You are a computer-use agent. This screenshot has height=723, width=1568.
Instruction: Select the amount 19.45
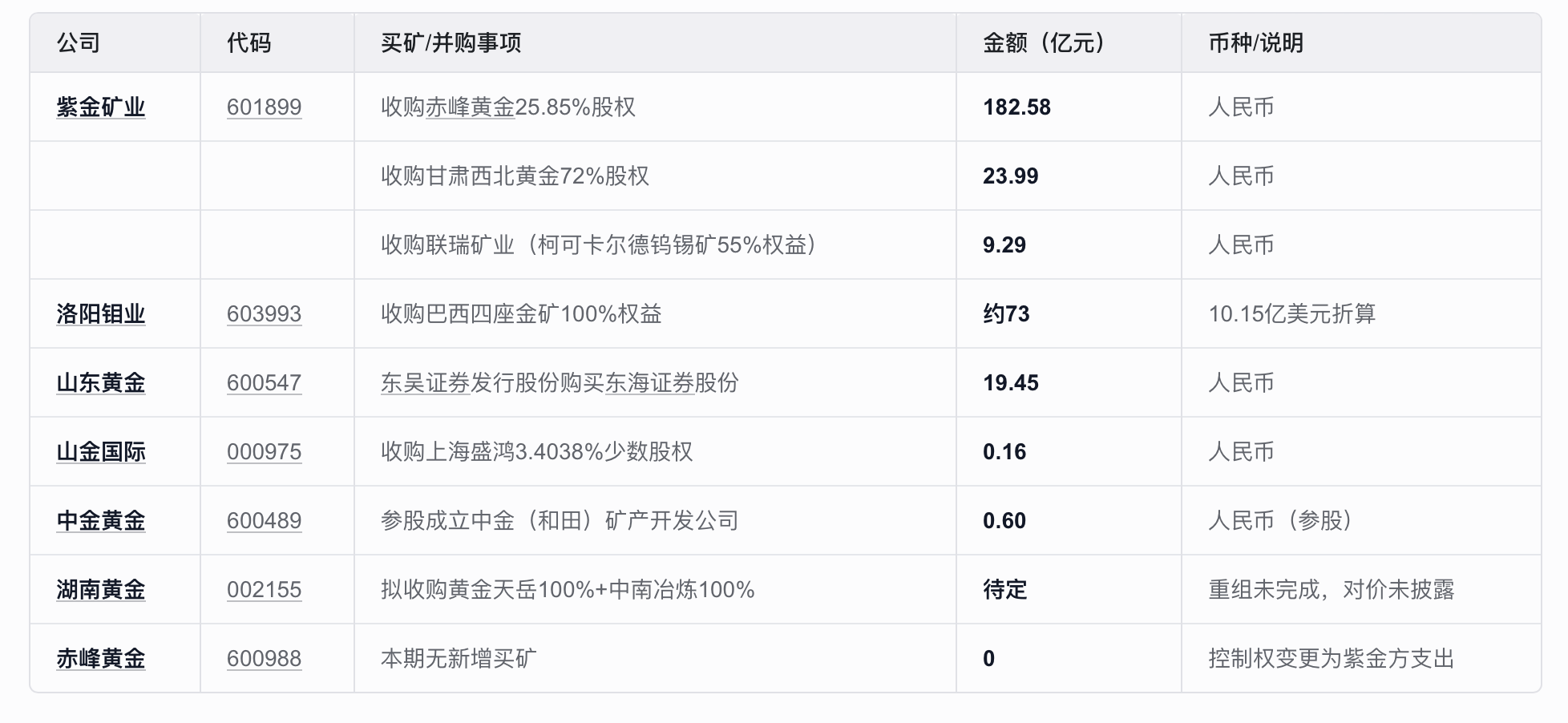pos(1010,383)
